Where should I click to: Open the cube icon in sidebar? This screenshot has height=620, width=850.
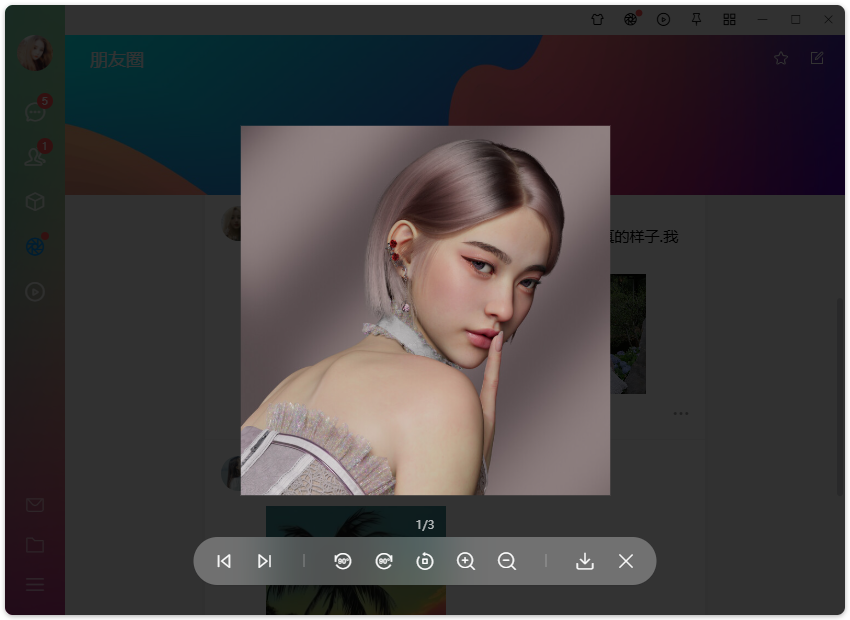[35, 202]
